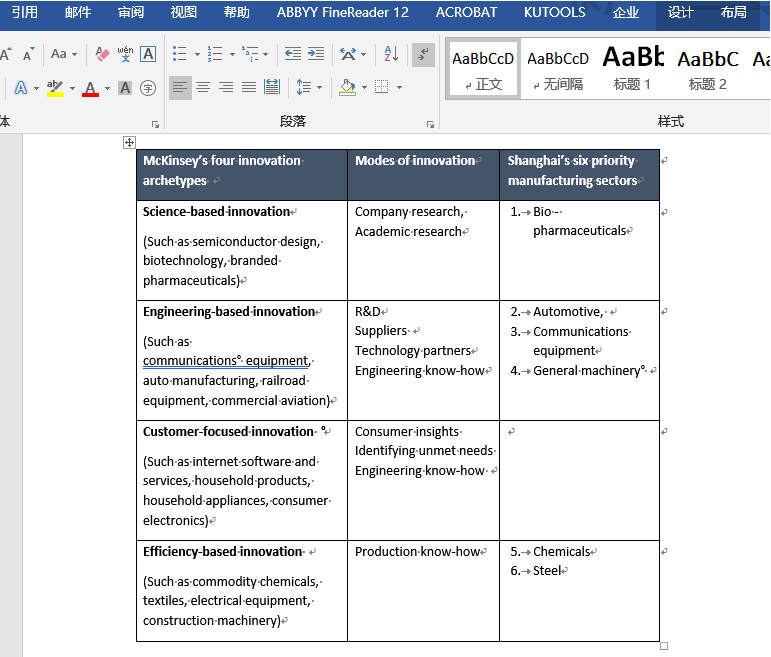The width and height of the screenshot is (771, 657).
Task: Switch to the ACROBAT ribbon tab
Action: click(x=466, y=13)
